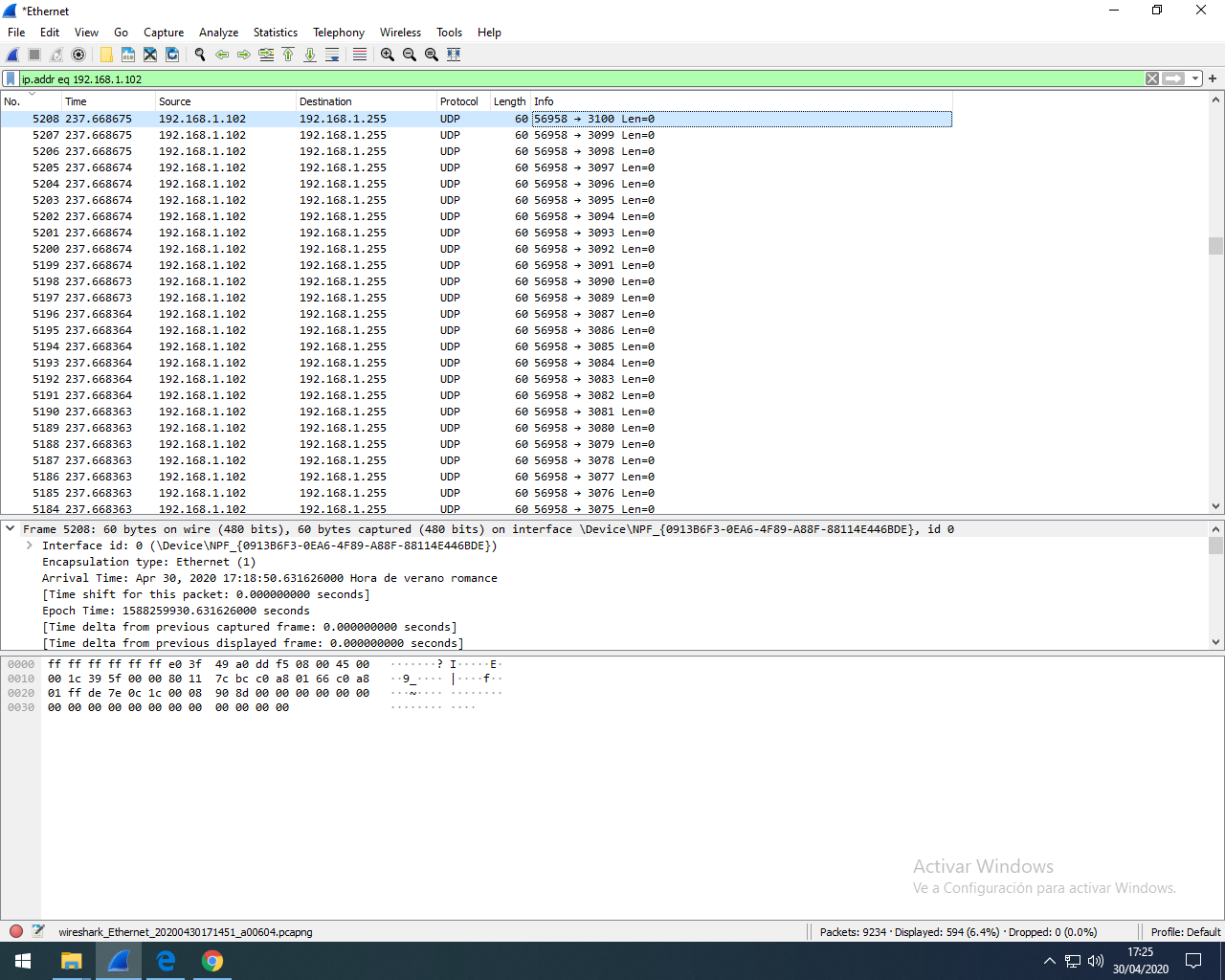Toggle packet colorization rules
The image size is (1225, 980).
pyautogui.click(x=360, y=55)
